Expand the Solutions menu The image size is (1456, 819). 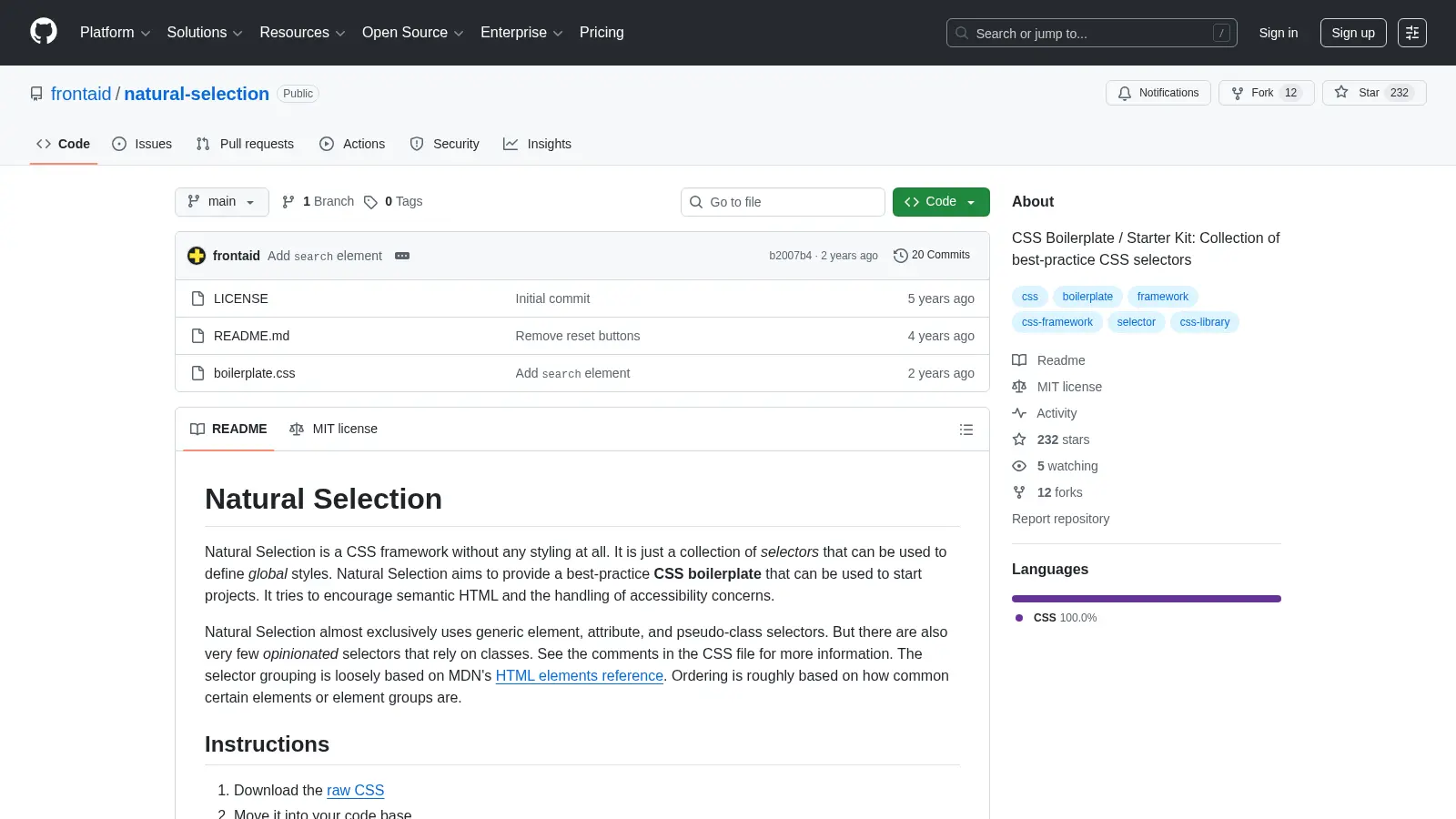(205, 33)
